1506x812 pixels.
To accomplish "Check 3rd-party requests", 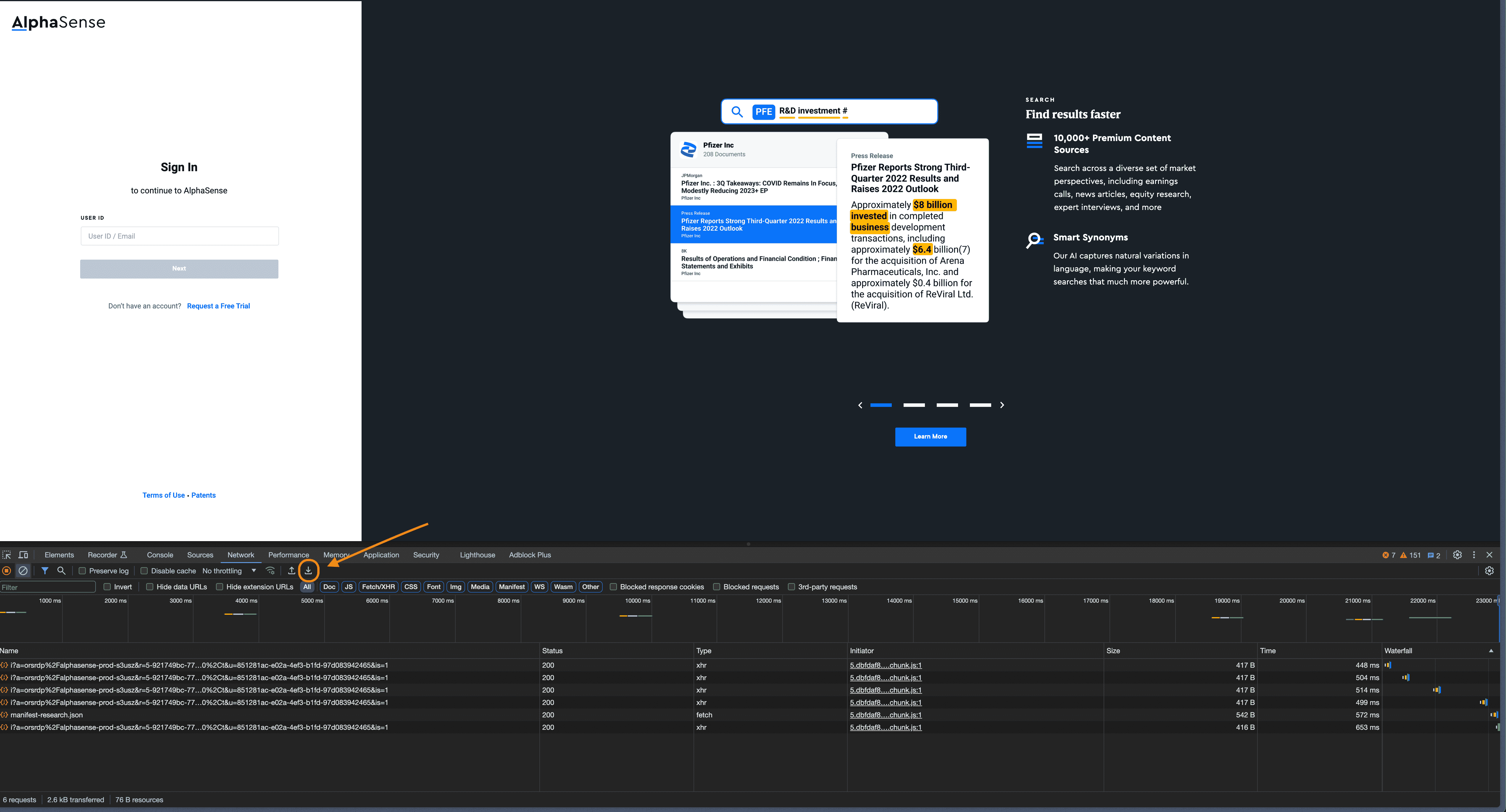I will click(791, 586).
